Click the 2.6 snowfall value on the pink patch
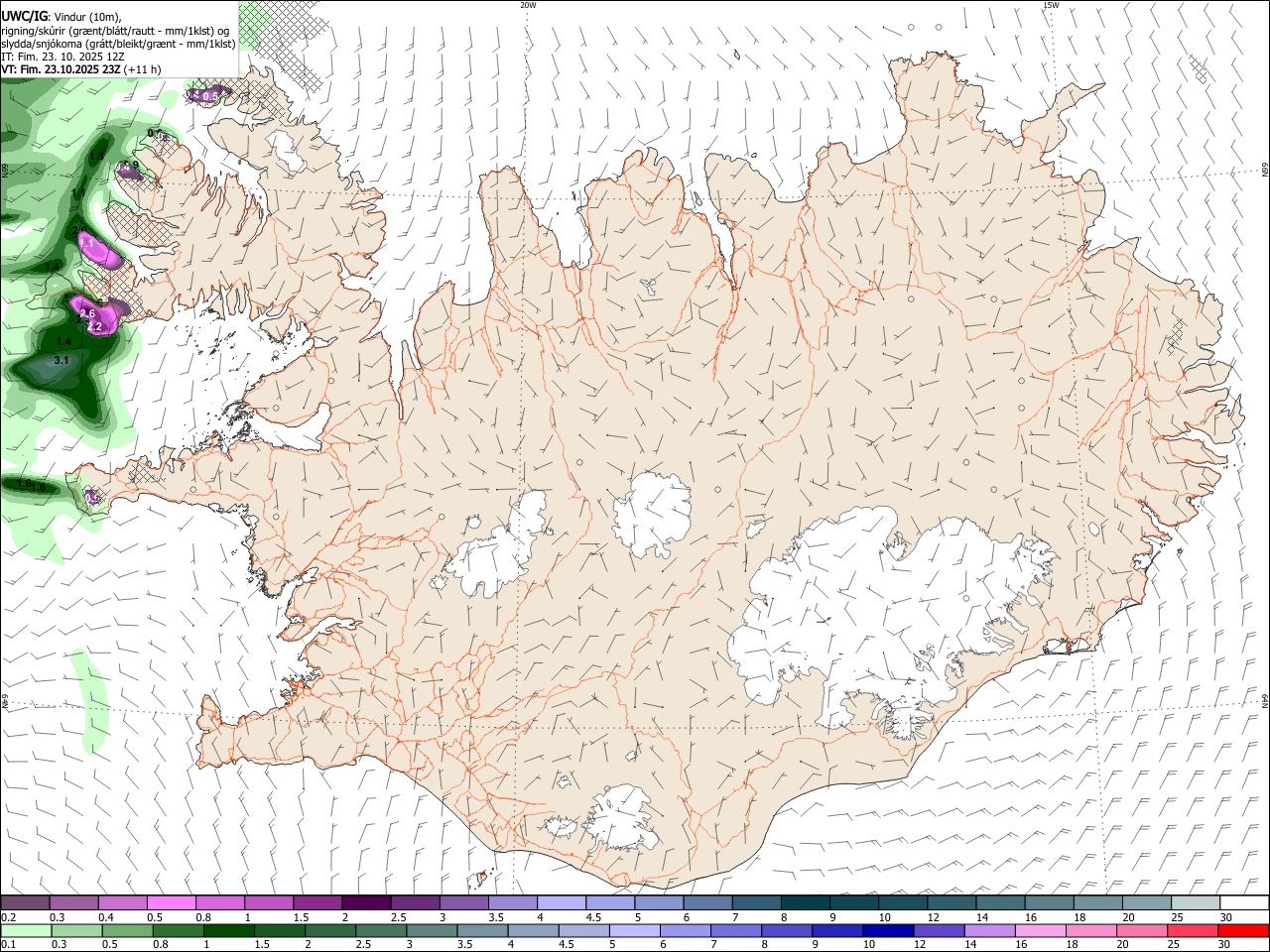The height and width of the screenshot is (952, 1270). pyautogui.click(x=86, y=313)
